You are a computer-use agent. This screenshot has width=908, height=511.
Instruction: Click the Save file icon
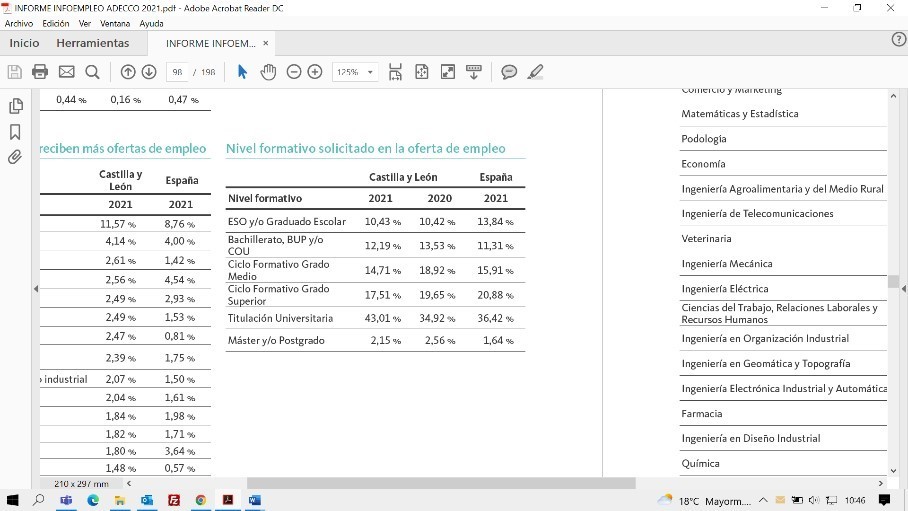pyautogui.click(x=14, y=72)
